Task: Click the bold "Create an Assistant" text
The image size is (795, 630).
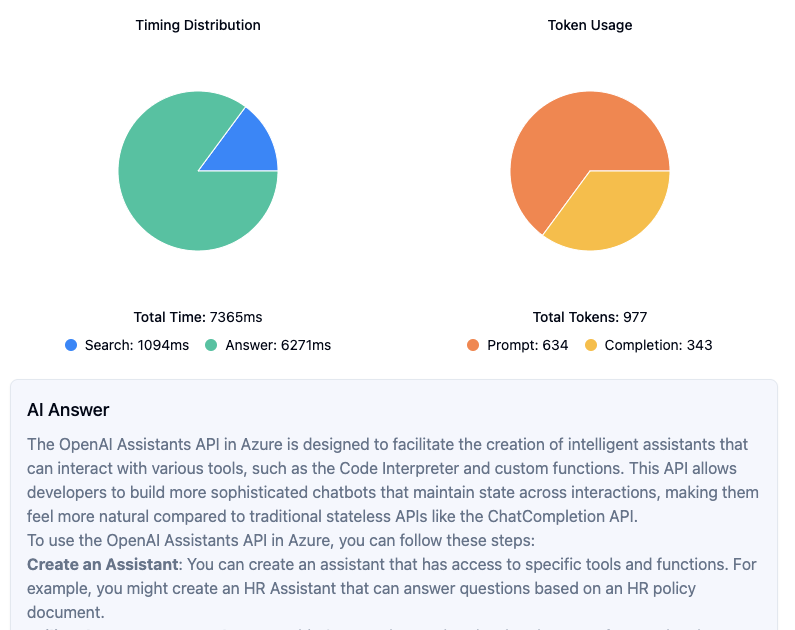Action: [x=102, y=564]
